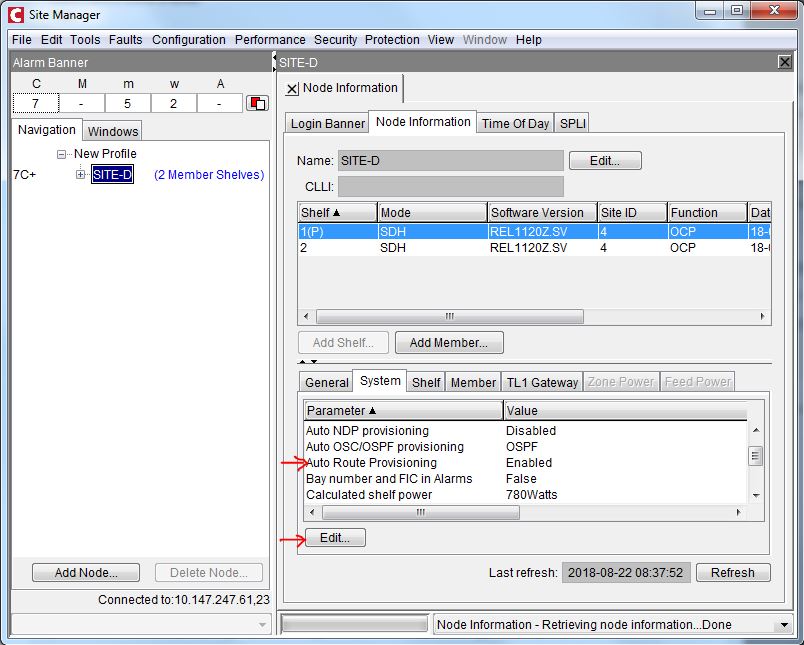Select the Auto Route Provisioning parameter row
804x645 pixels.
pos(525,463)
